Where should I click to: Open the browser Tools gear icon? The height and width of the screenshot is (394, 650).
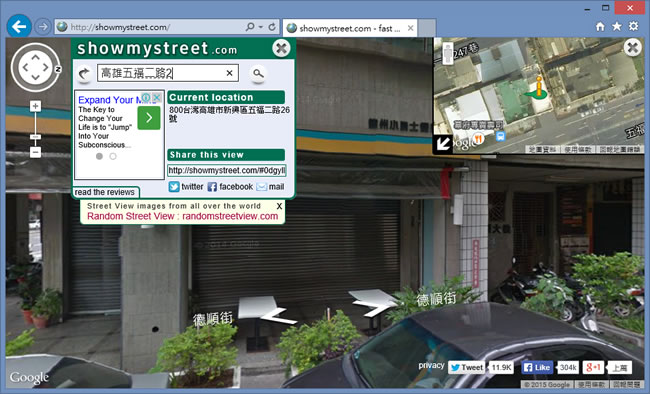[x=633, y=27]
